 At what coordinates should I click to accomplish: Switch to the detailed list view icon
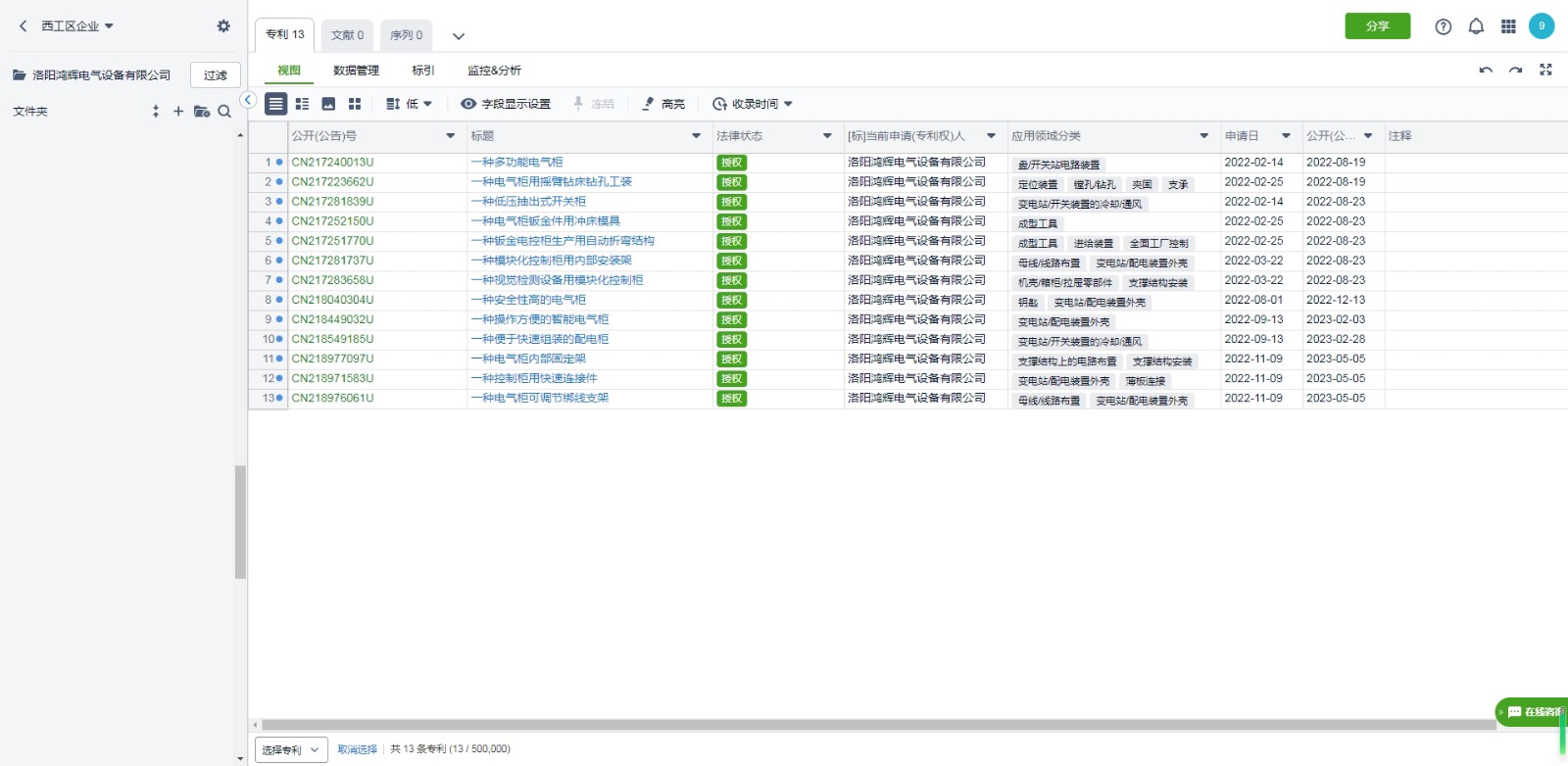click(x=302, y=104)
